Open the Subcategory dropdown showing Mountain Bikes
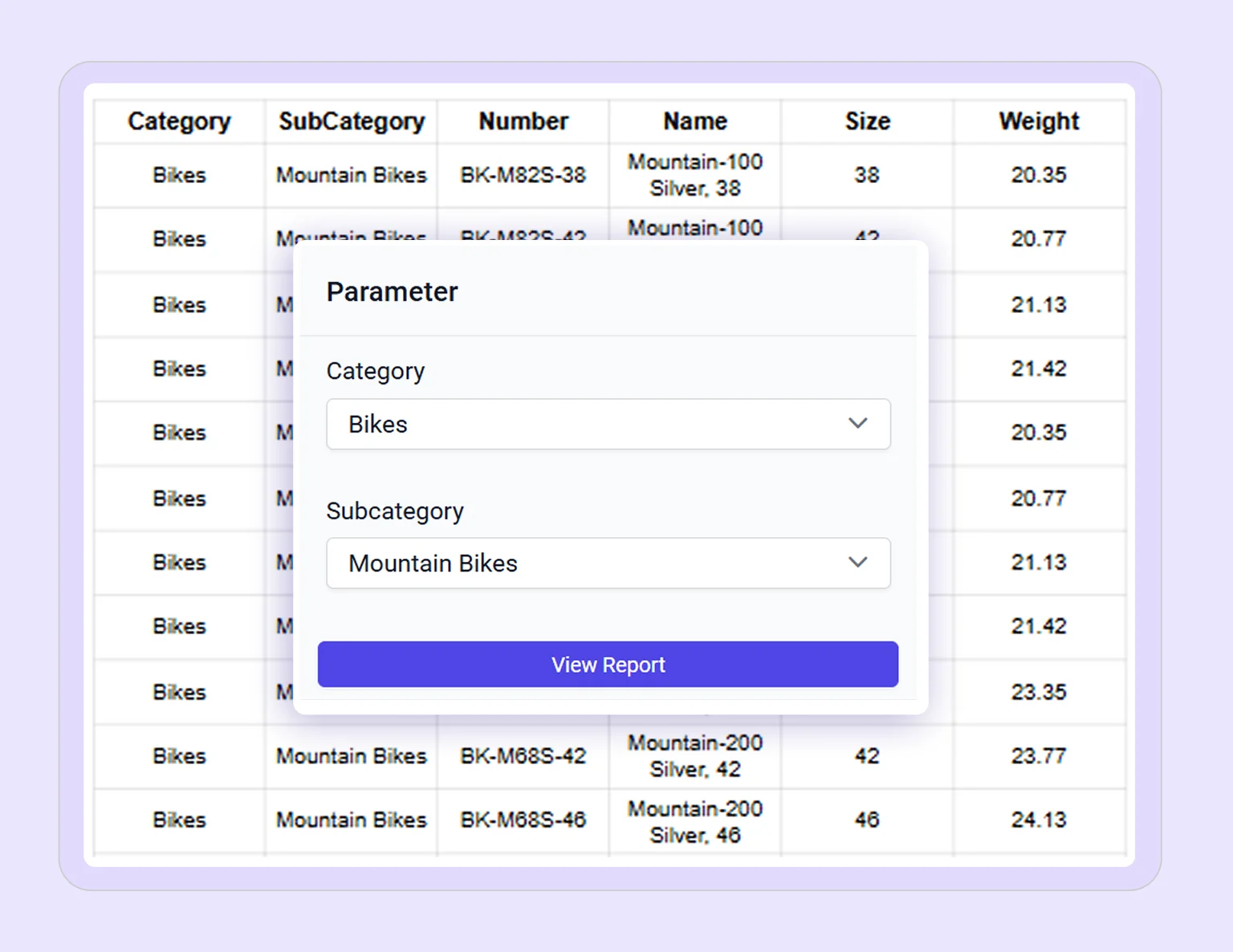 pyautogui.click(x=608, y=563)
